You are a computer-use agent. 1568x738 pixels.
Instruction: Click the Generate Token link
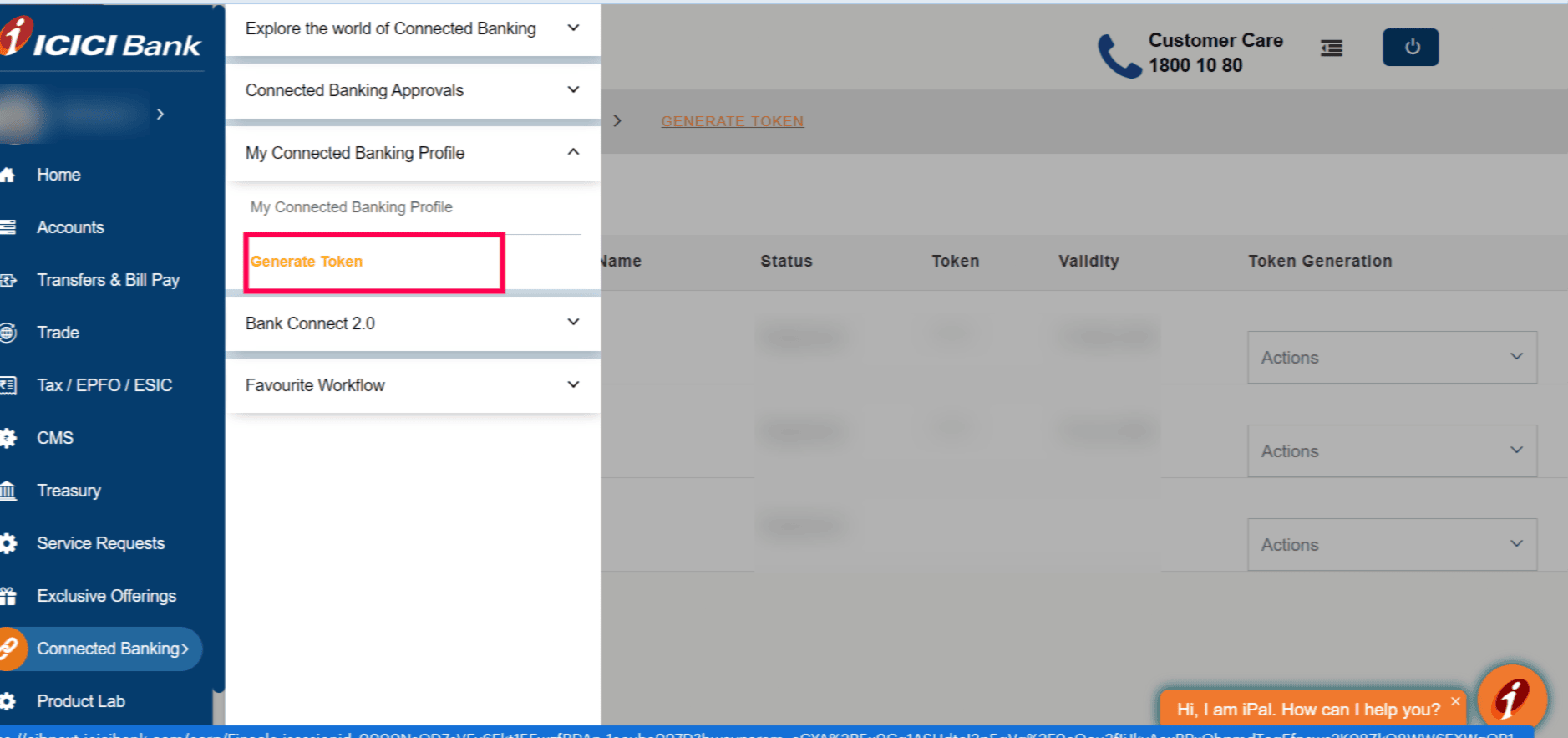pyautogui.click(x=307, y=262)
